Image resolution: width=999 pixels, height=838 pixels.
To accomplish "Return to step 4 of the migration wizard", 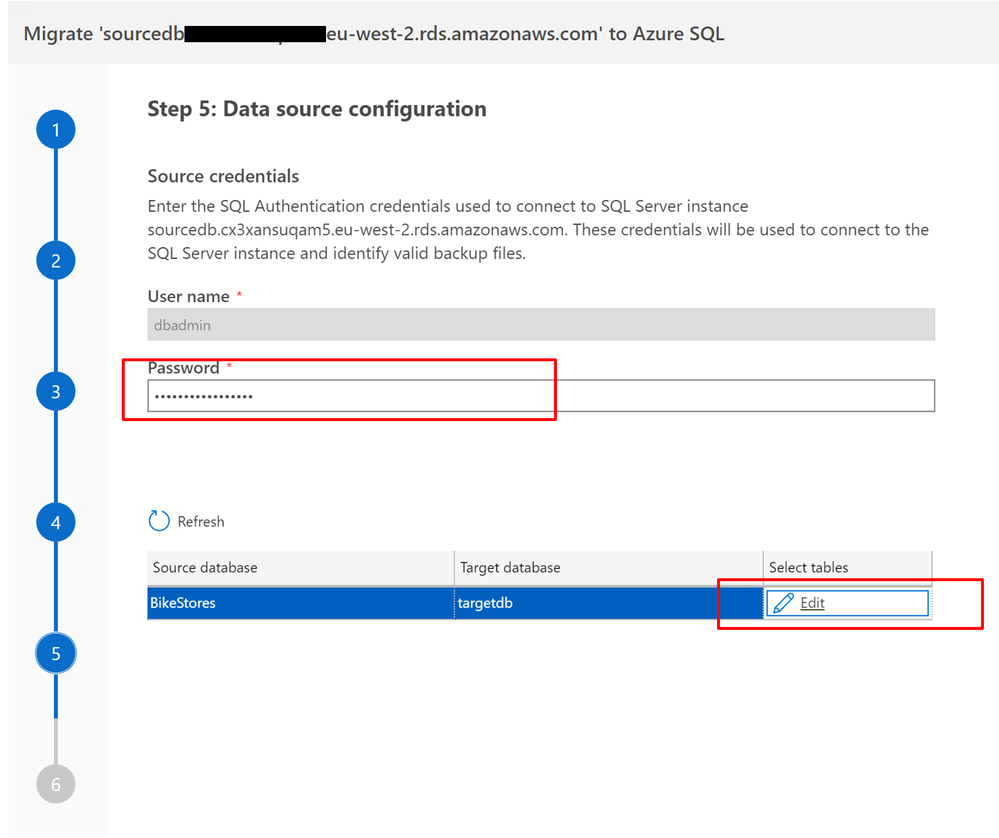I will pyautogui.click(x=56, y=522).
